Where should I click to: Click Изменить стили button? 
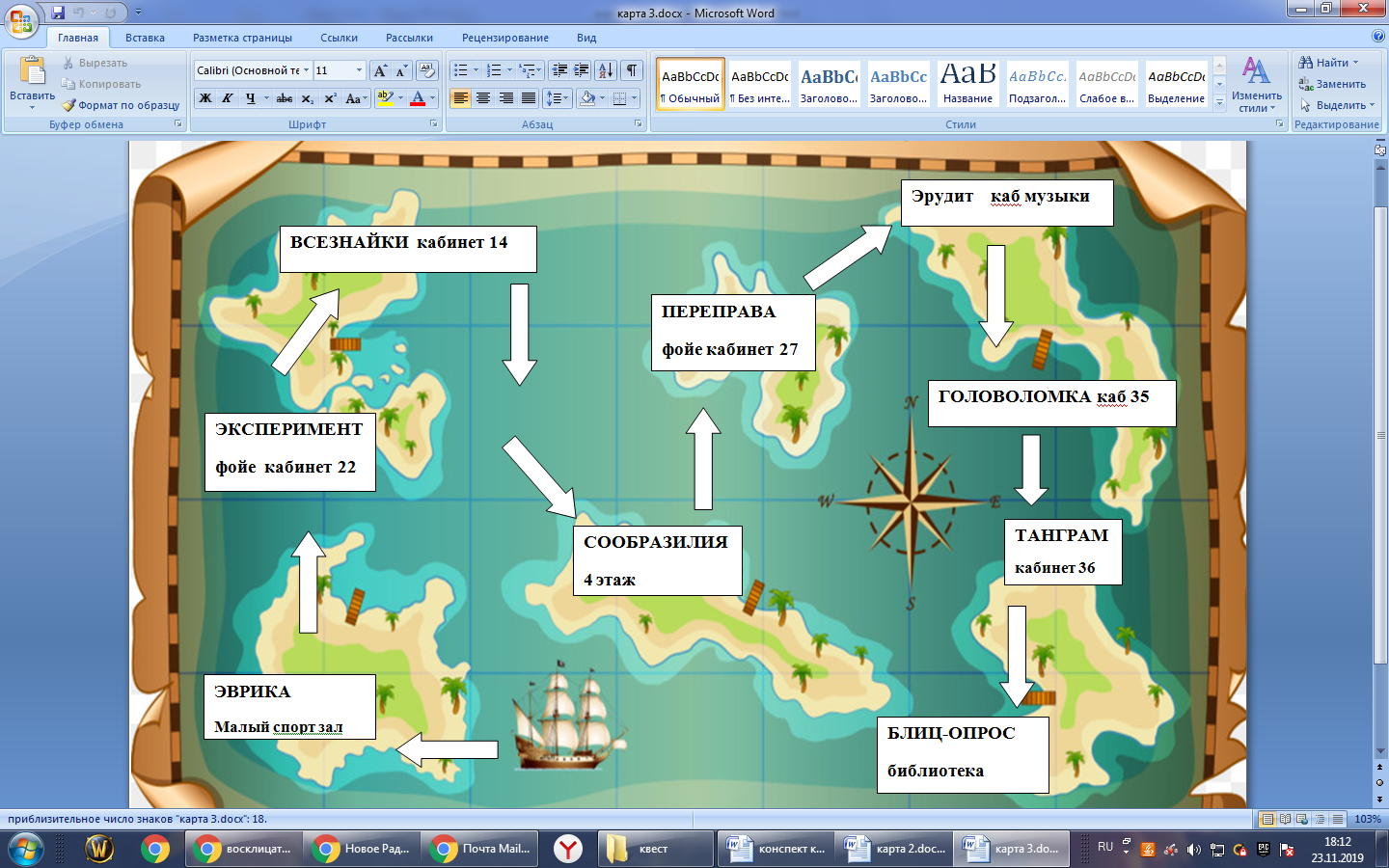[x=1257, y=85]
